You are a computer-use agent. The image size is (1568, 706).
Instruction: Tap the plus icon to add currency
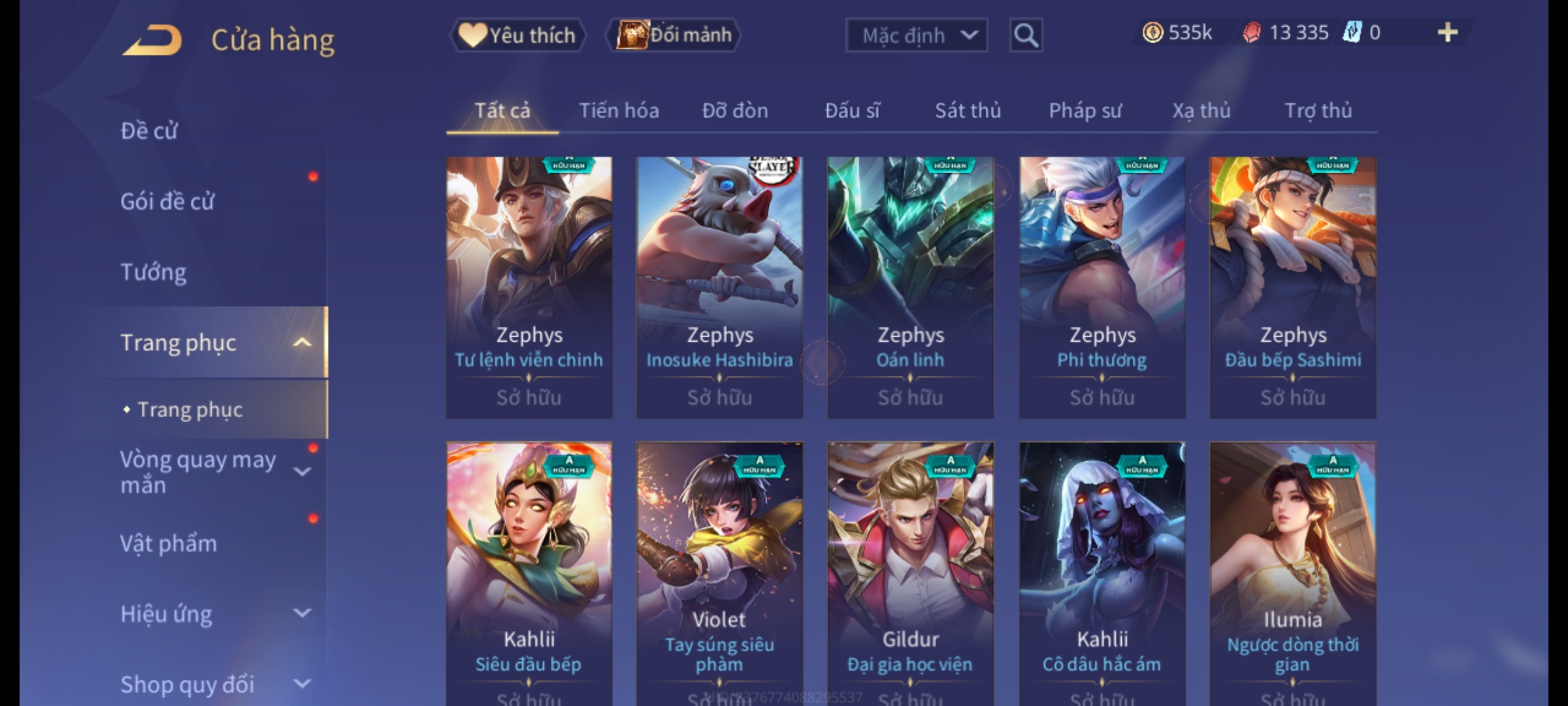point(1448,33)
